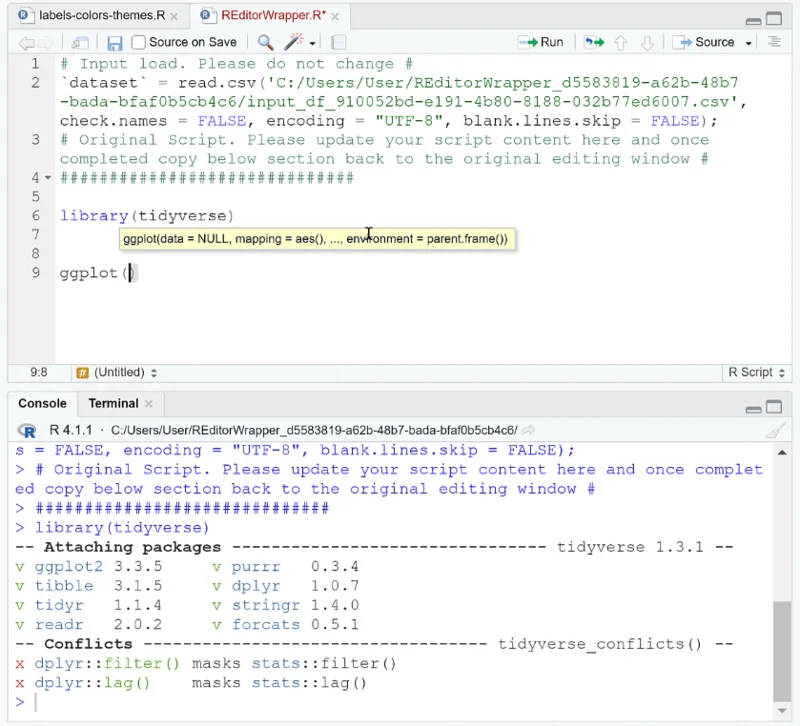Open Source options dropdown arrow

click(x=748, y=43)
